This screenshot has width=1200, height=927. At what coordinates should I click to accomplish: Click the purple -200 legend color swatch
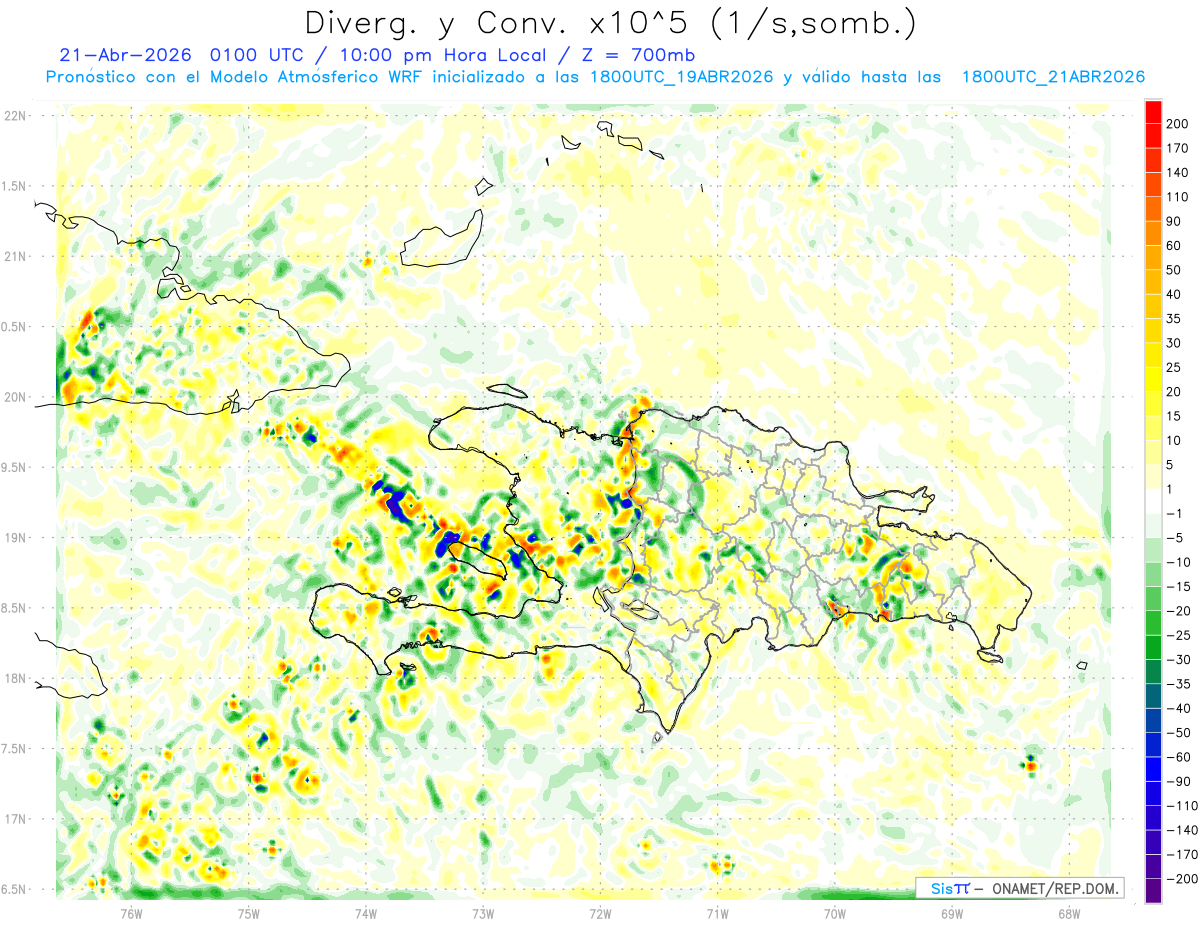1153,891
